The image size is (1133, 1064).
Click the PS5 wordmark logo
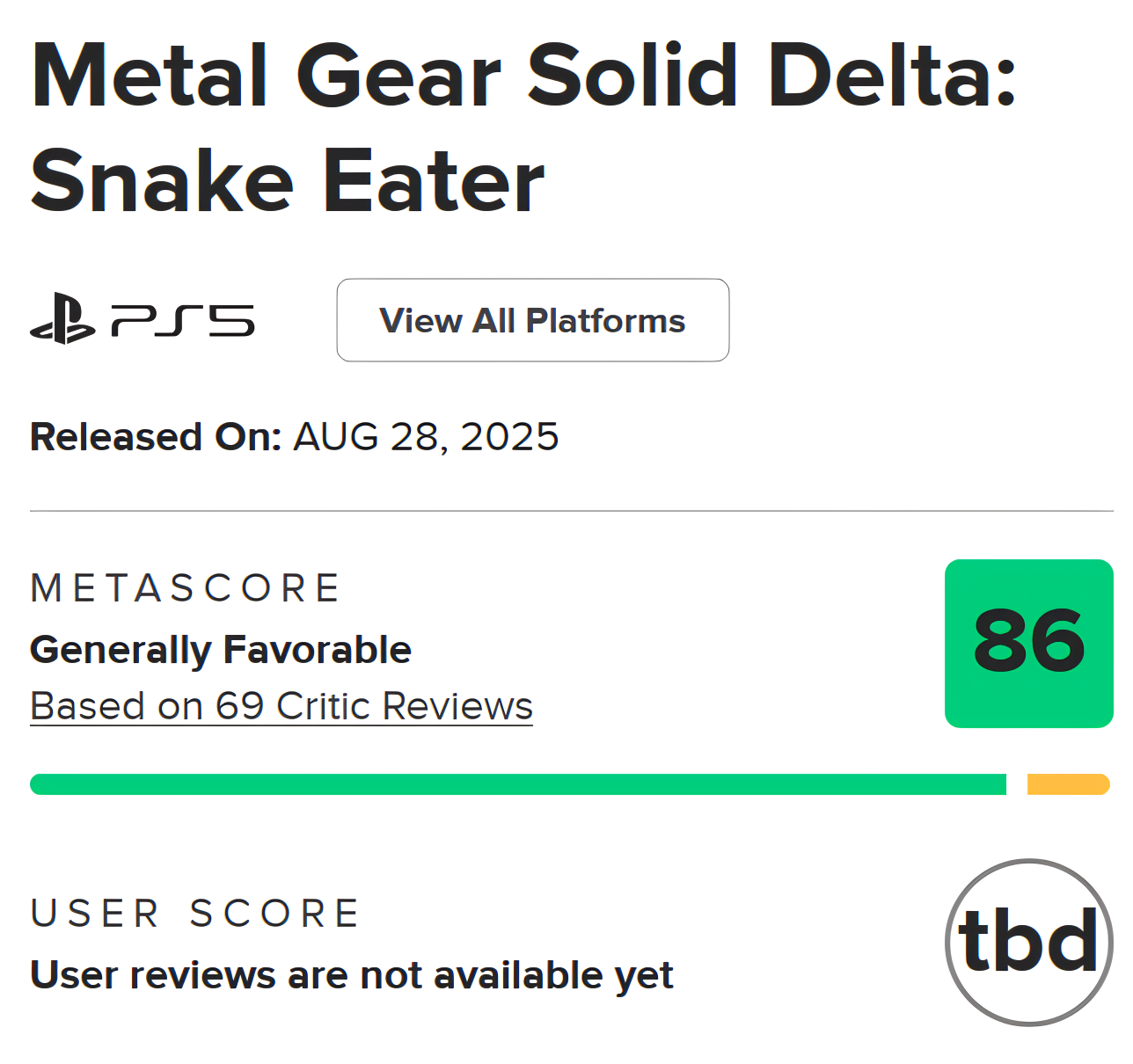point(183,320)
